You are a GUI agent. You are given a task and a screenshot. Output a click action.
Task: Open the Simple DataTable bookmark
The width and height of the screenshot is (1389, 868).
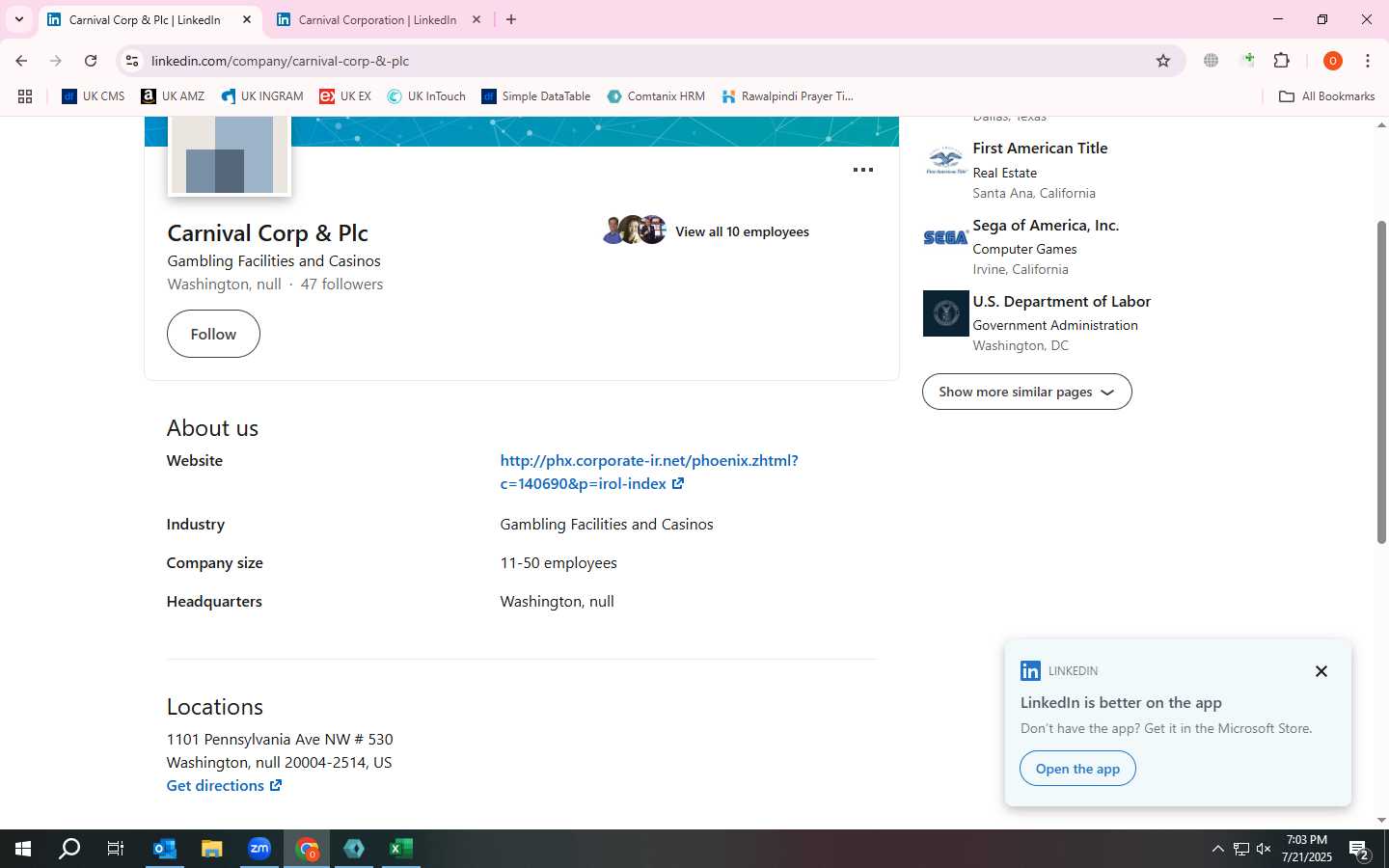536,96
